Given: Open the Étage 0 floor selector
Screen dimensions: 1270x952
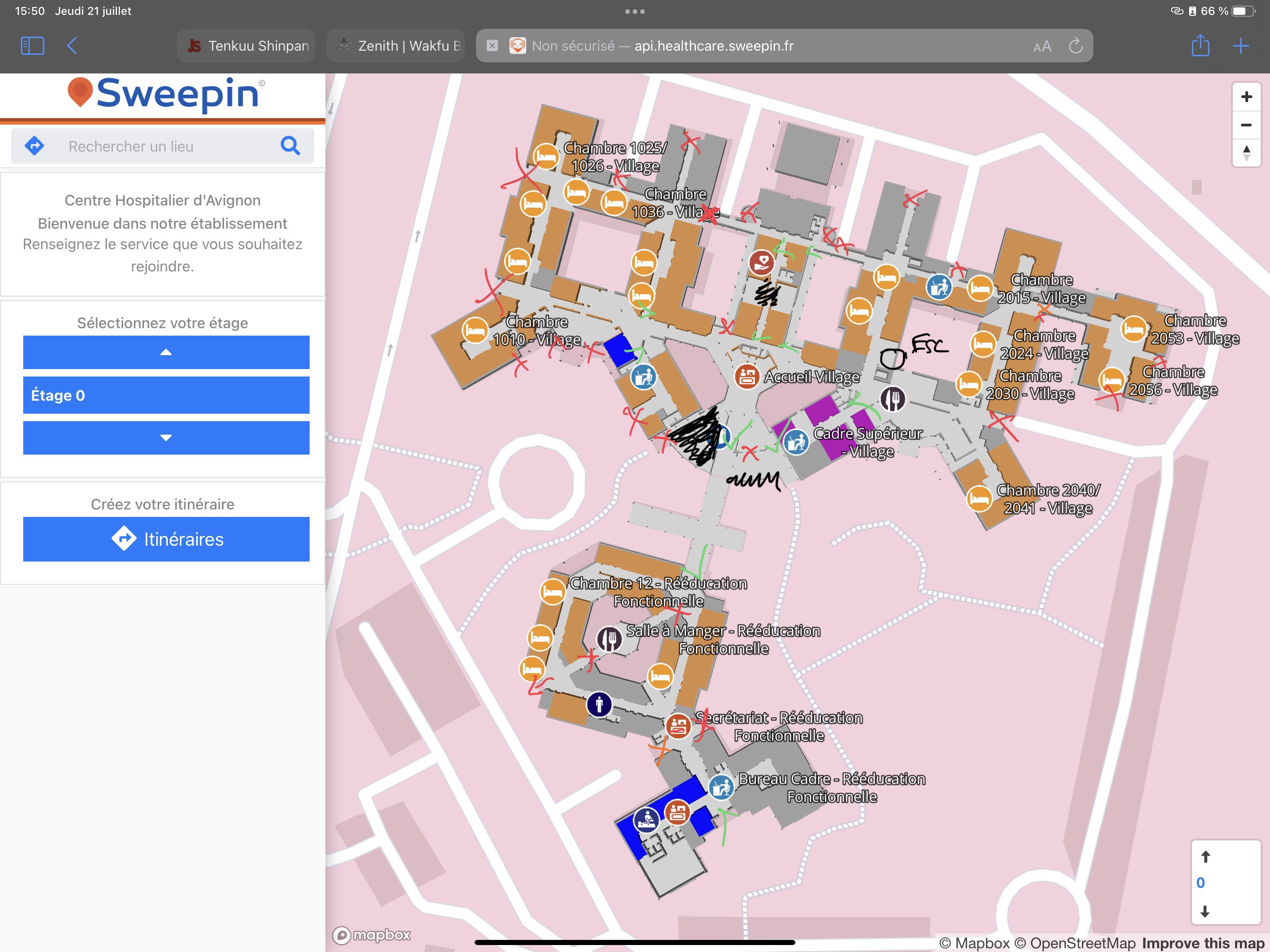Looking at the screenshot, I should click(166, 395).
